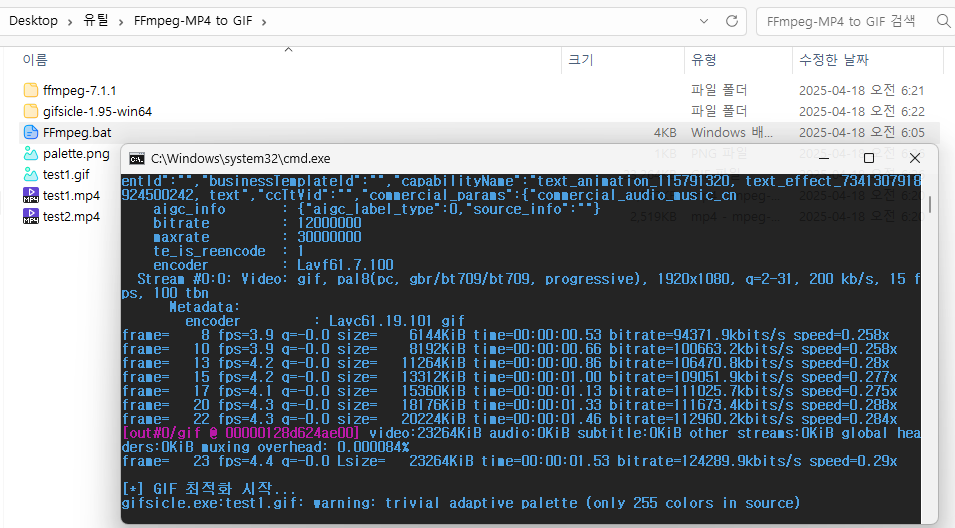Click the gifsicle.exe warning console line
955x528 pixels.
[460, 503]
